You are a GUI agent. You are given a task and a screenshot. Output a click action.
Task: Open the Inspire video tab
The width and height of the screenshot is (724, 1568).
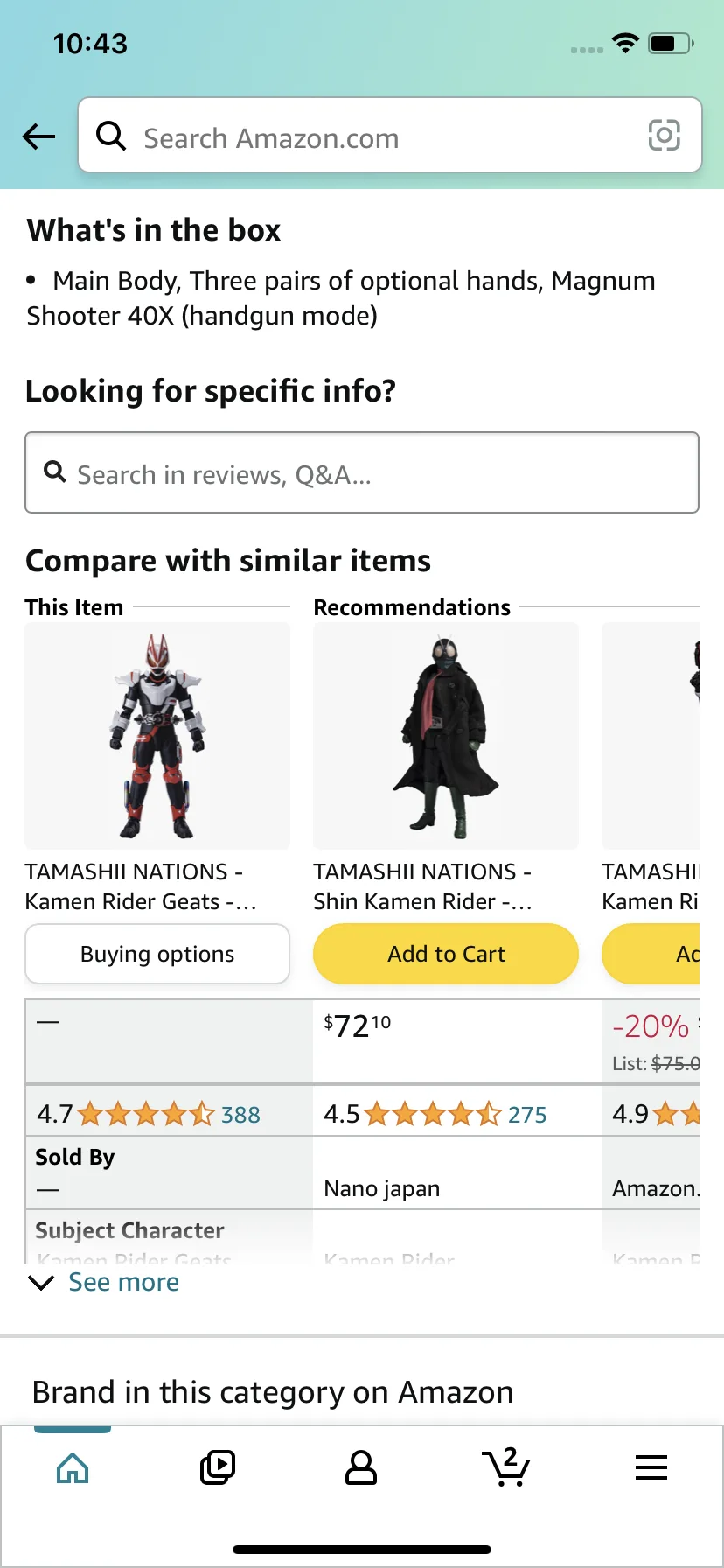[217, 1467]
